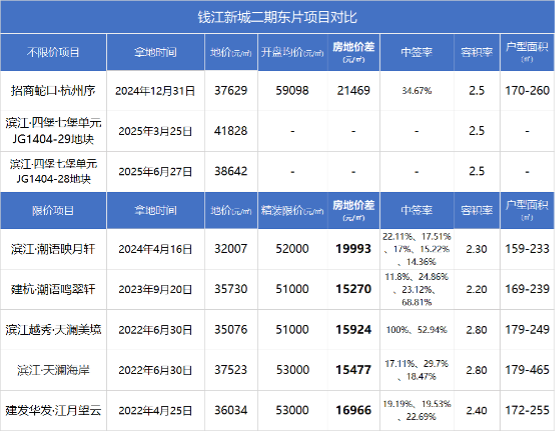The image size is (556, 432).
Task: Click plot ratio 2.20
Action: click(x=477, y=289)
